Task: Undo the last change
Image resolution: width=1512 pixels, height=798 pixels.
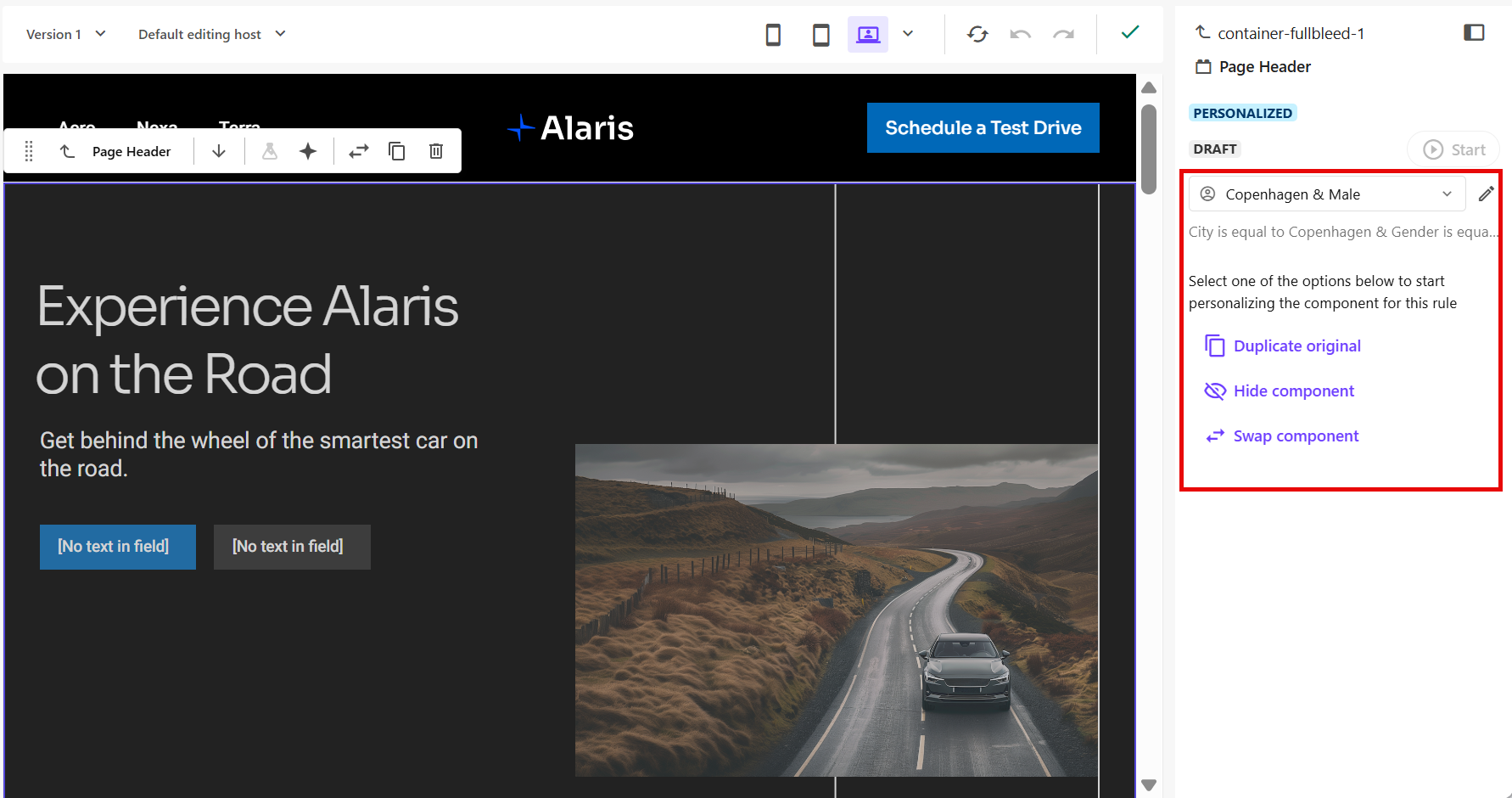Action: click(1020, 34)
